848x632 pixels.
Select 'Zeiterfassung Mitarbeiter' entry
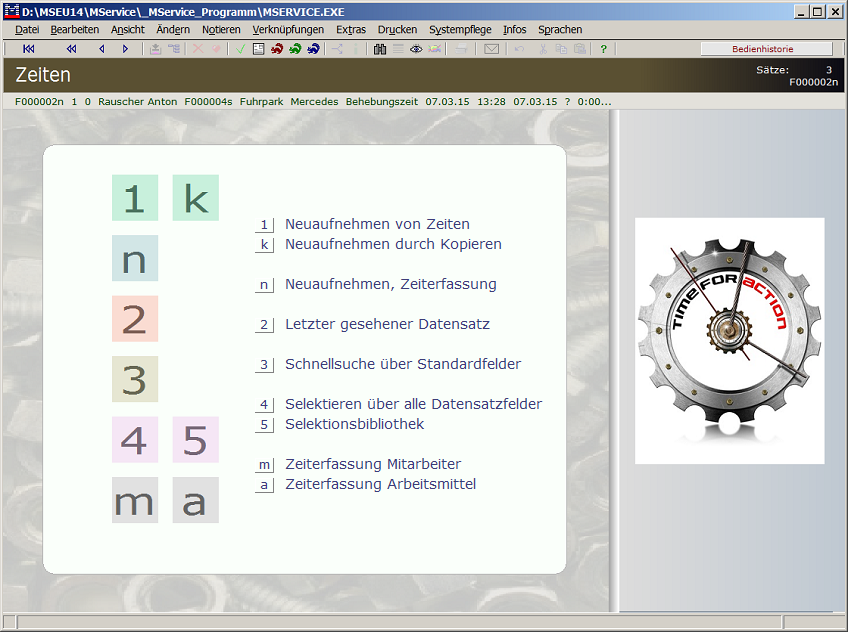tap(372, 464)
